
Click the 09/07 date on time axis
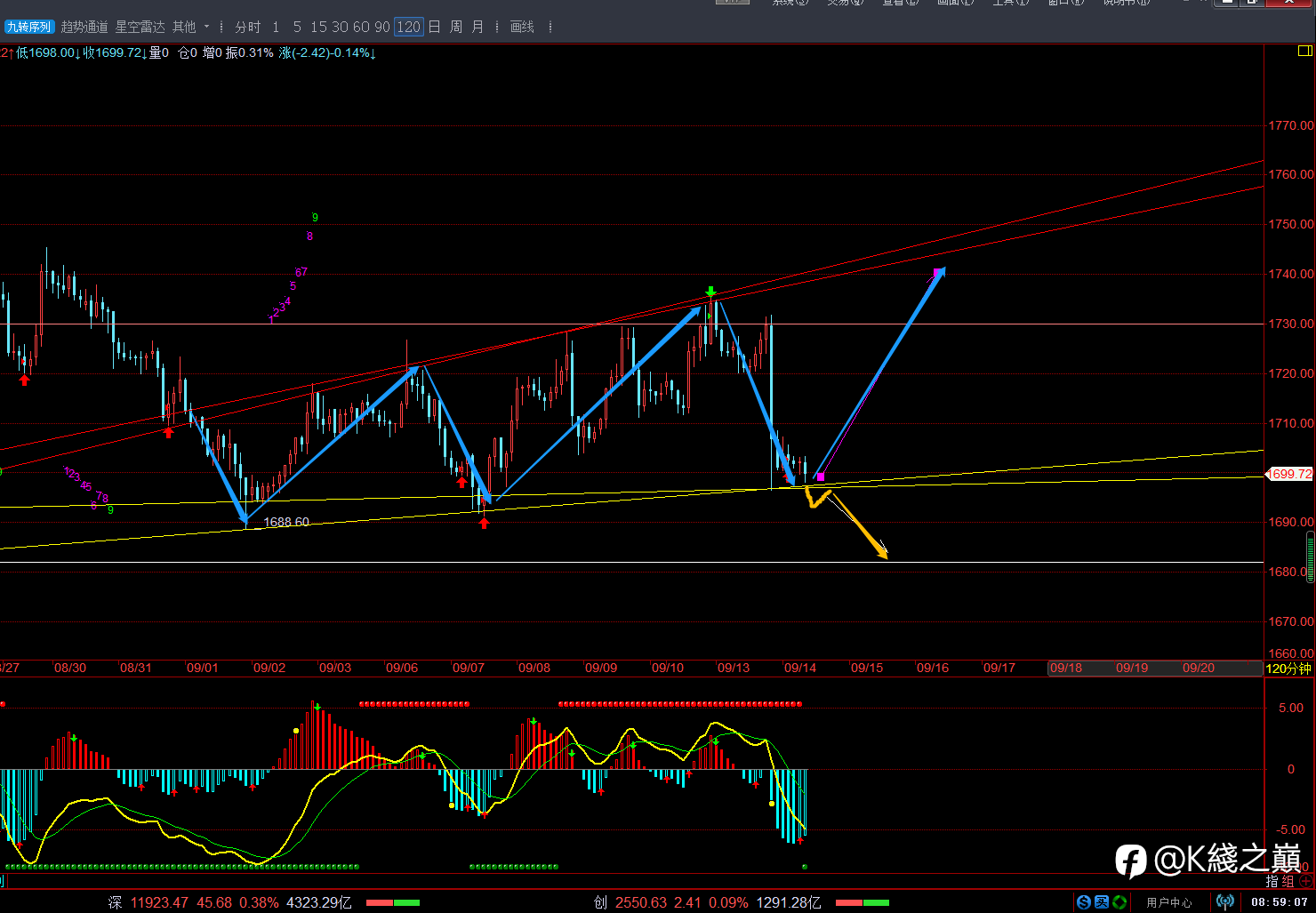[x=468, y=668]
